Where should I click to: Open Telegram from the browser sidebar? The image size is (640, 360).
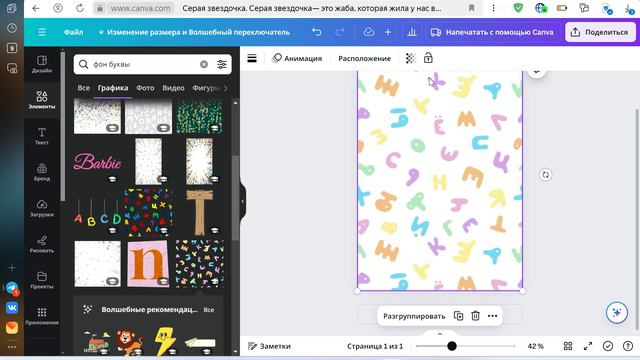[12, 288]
